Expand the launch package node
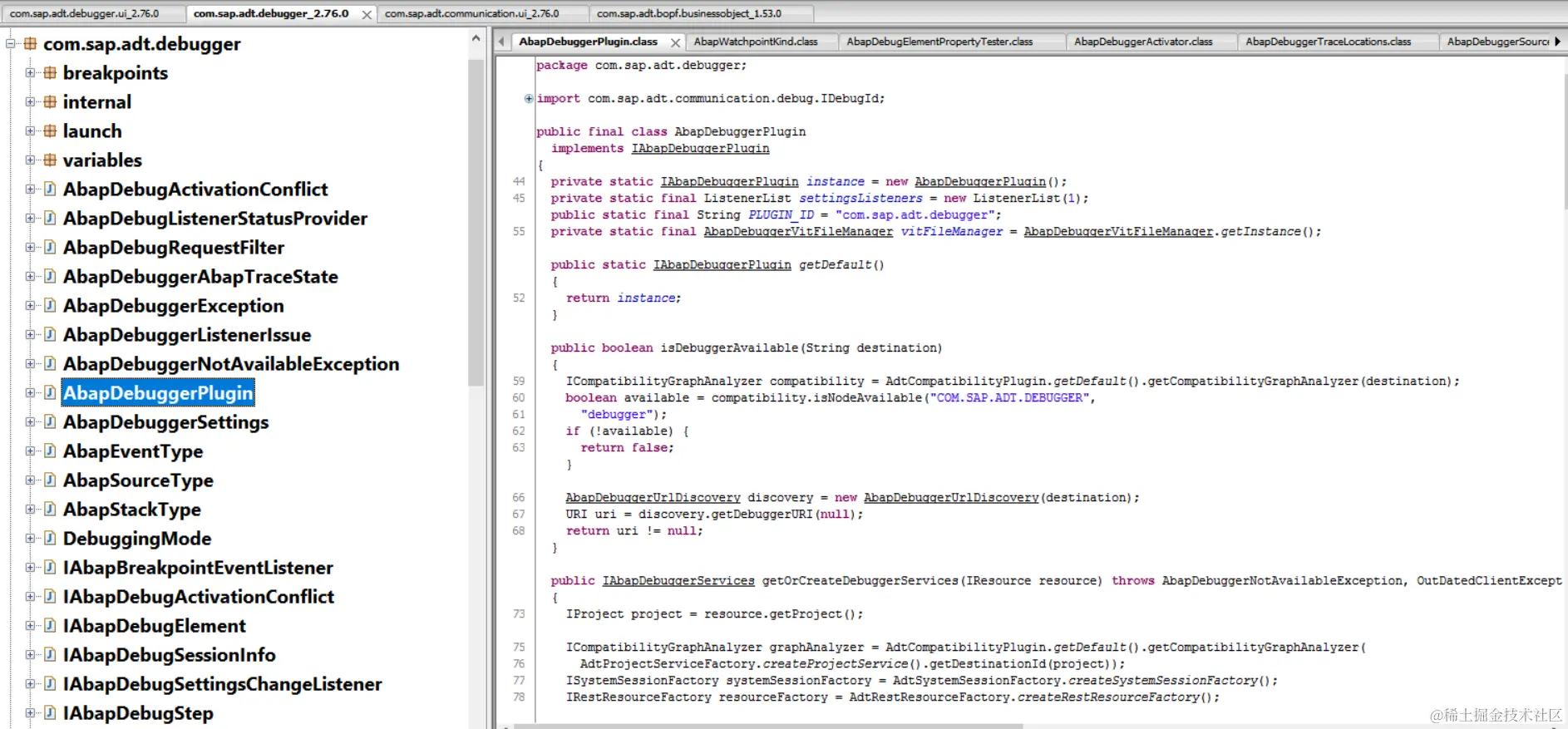This screenshot has width=1568, height=729. 30,131
